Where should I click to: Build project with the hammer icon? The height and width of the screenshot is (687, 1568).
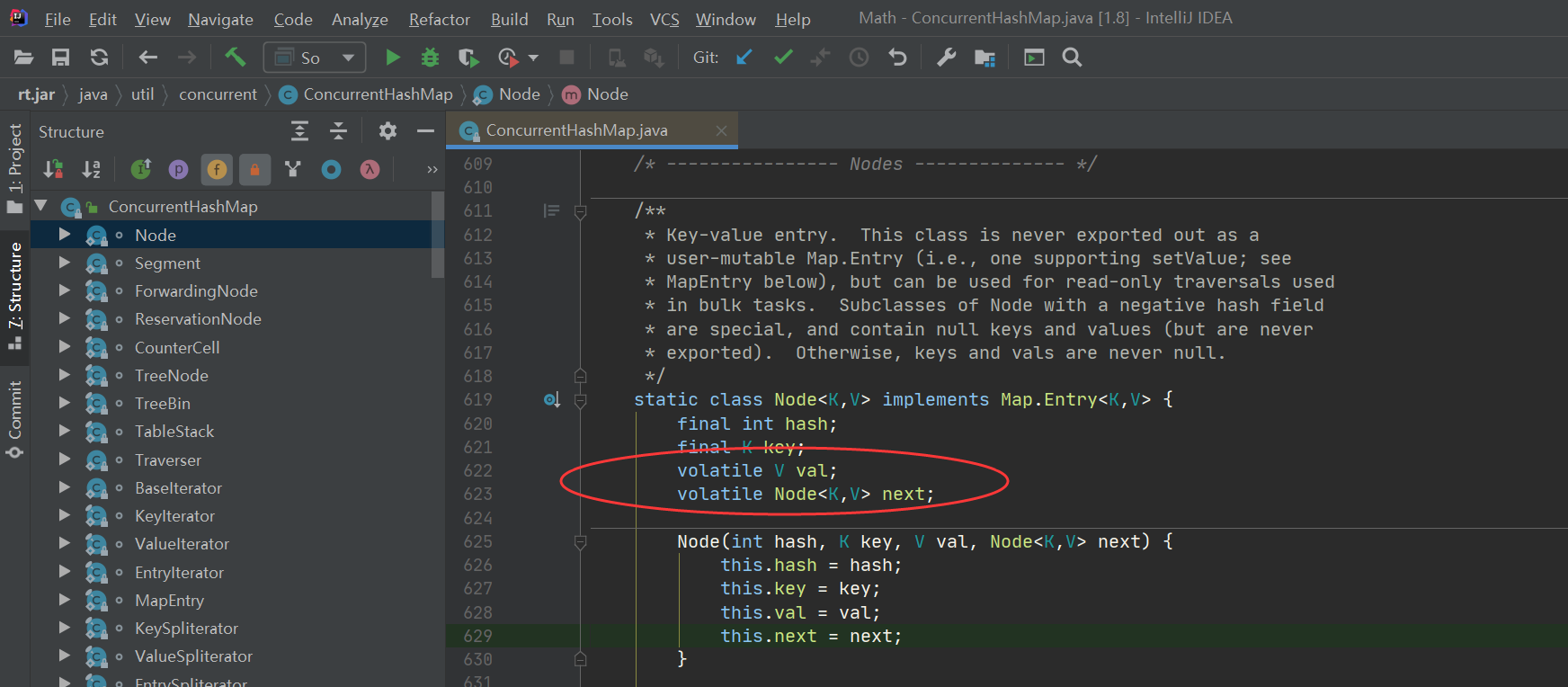(x=235, y=58)
